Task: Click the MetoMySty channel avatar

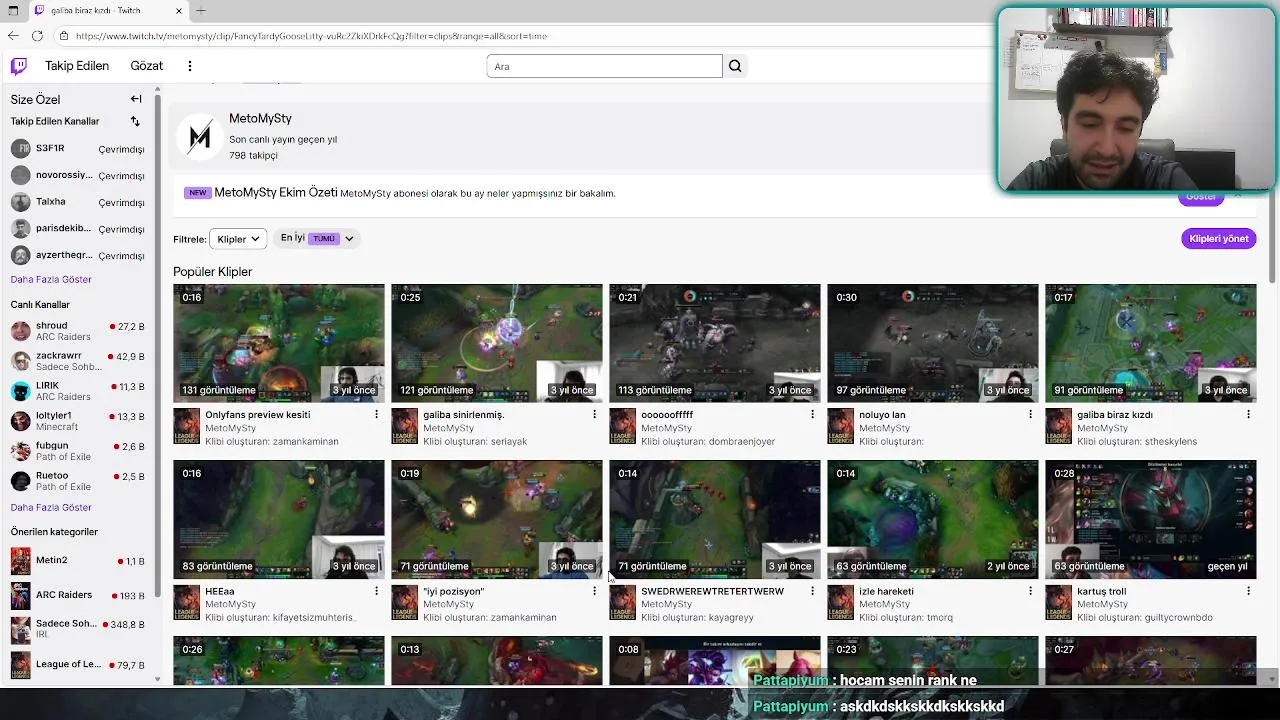Action: click(200, 137)
